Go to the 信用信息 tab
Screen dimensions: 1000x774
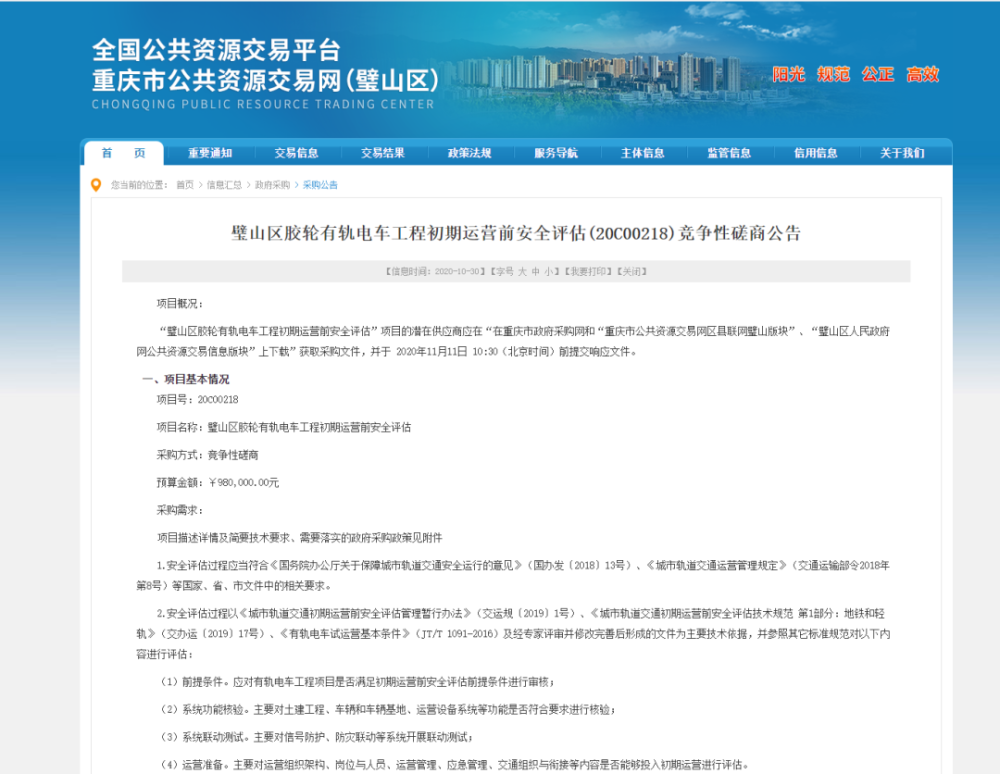(x=816, y=153)
